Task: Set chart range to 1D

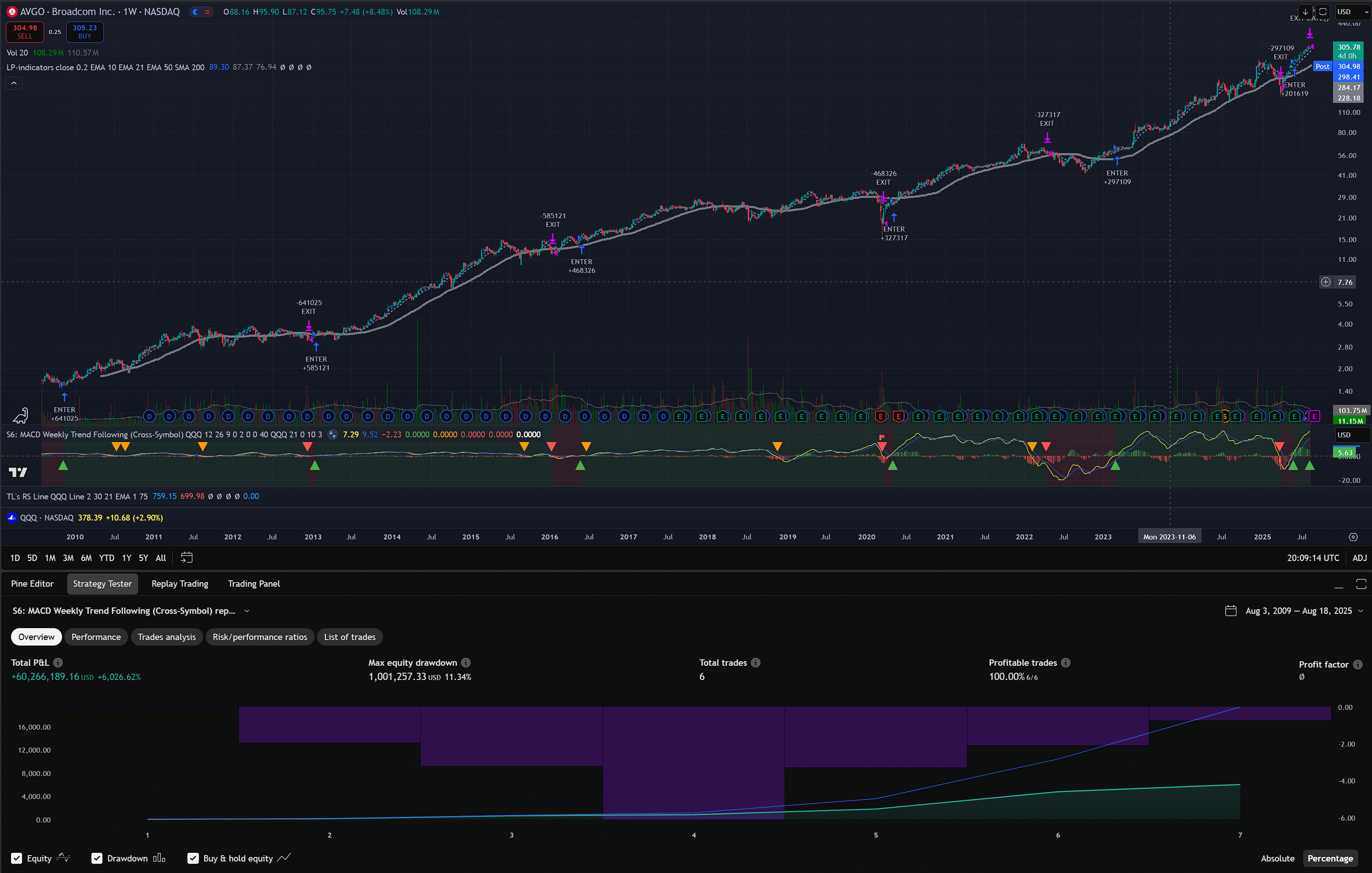Action: pos(15,558)
